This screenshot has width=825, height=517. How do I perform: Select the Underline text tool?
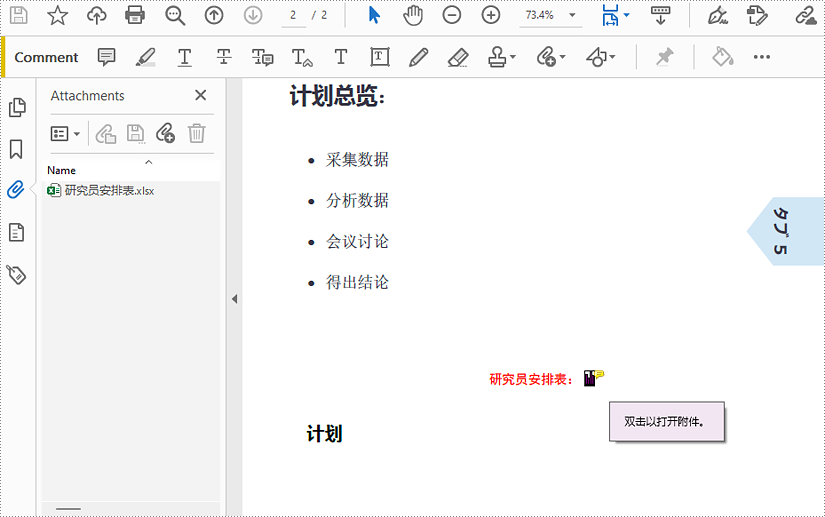(x=184, y=57)
